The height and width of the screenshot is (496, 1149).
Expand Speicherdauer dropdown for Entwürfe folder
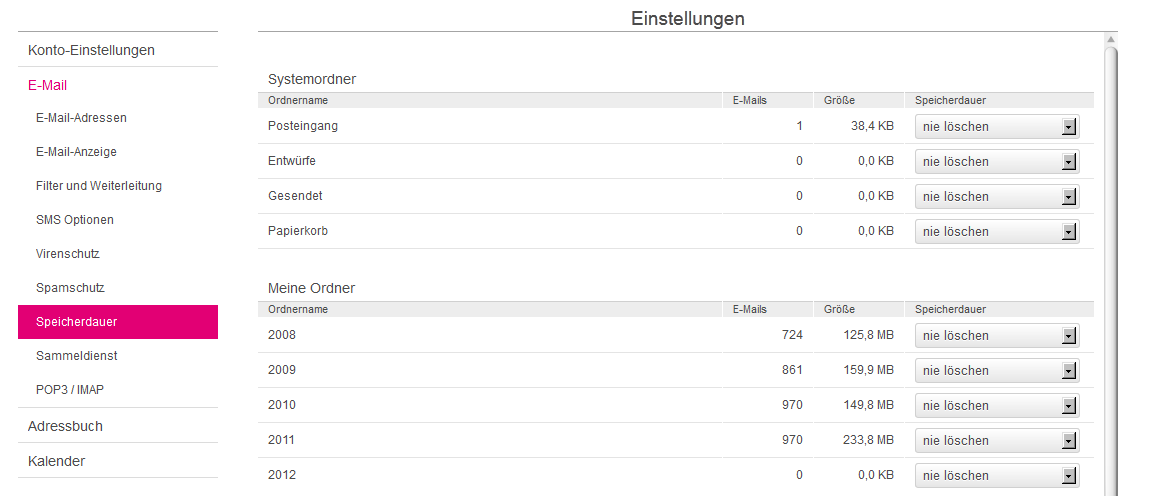[997, 162]
